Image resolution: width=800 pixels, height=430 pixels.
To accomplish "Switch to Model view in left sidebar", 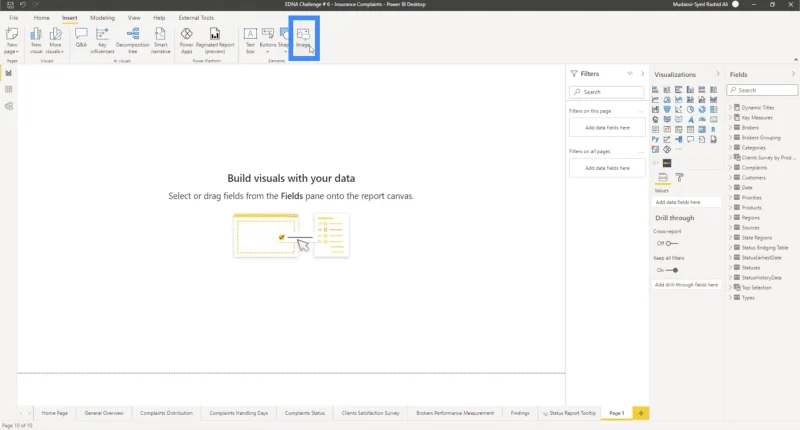I will pyautogui.click(x=9, y=106).
